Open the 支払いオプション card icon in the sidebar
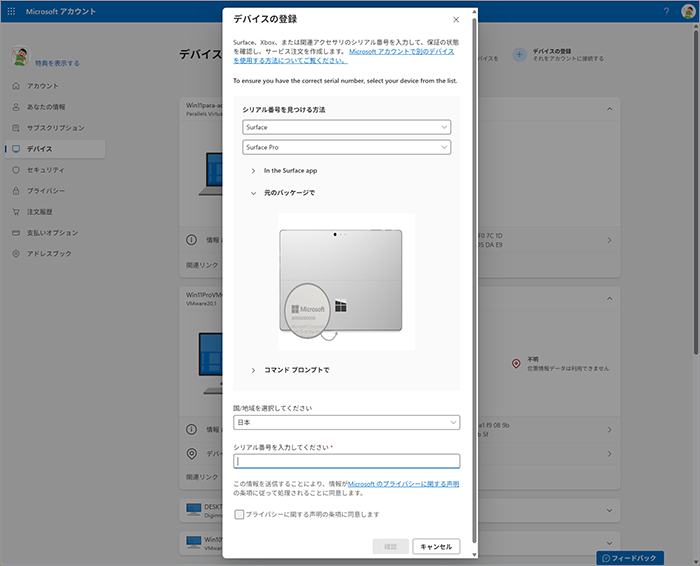 coord(16,233)
